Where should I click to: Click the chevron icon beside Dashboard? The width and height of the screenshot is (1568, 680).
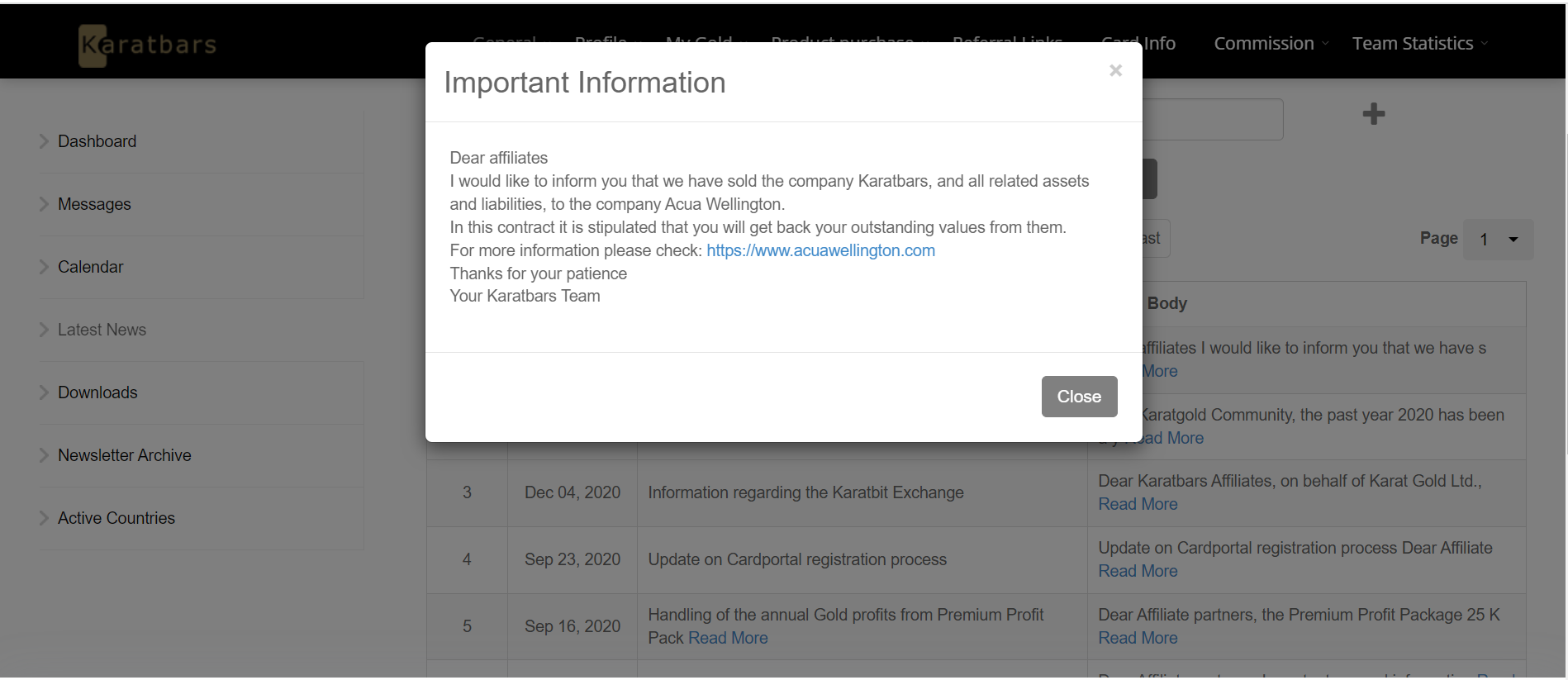point(44,141)
